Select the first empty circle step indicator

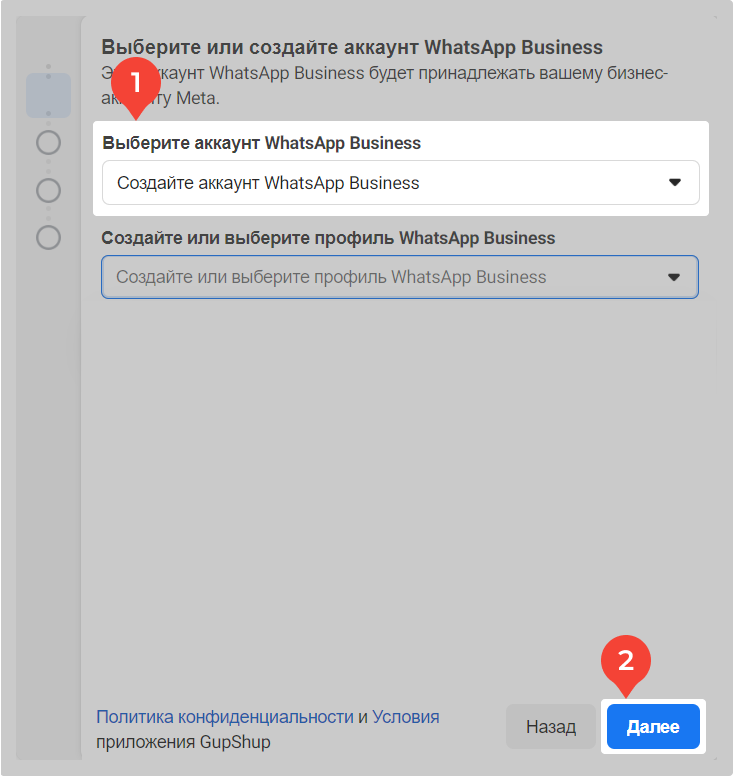[x=48, y=143]
